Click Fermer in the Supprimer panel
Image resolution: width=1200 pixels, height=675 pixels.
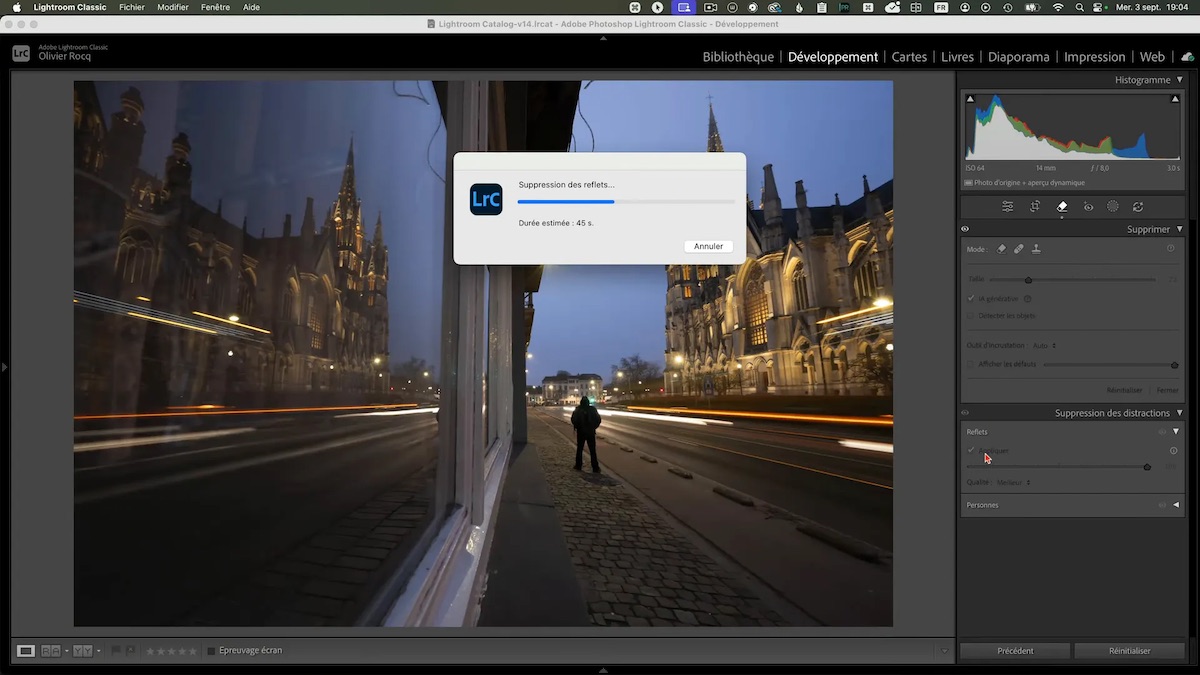[1168, 390]
